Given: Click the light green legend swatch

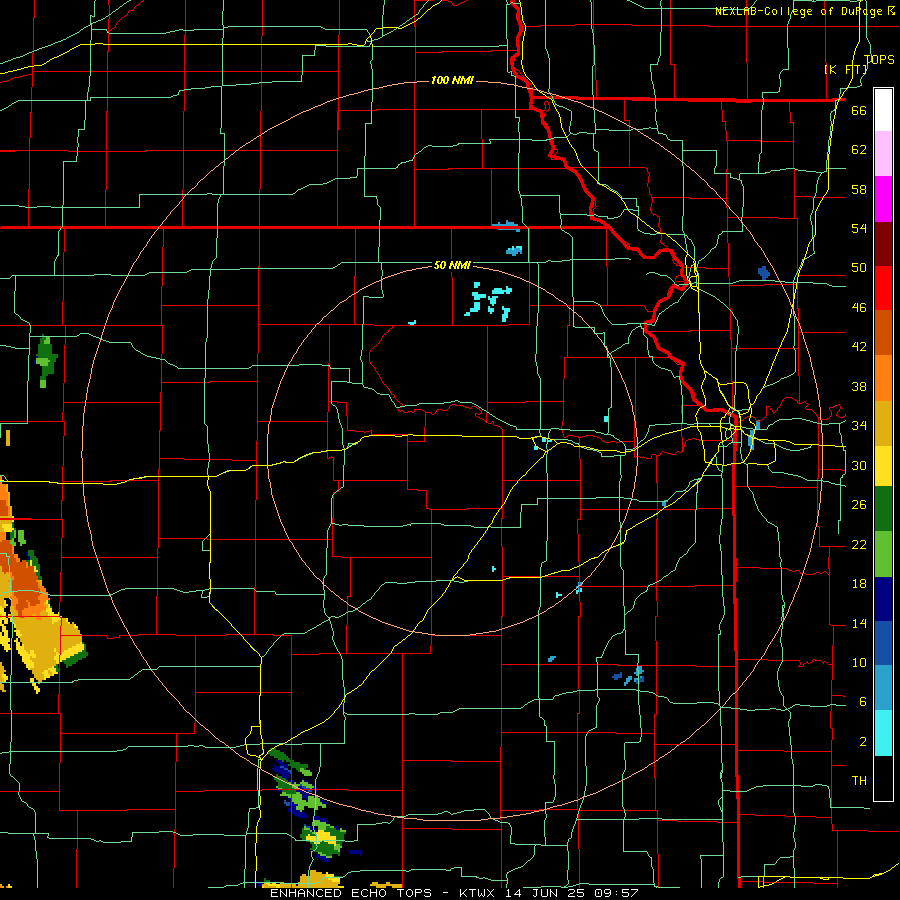Looking at the screenshot, I should (883, 554).
